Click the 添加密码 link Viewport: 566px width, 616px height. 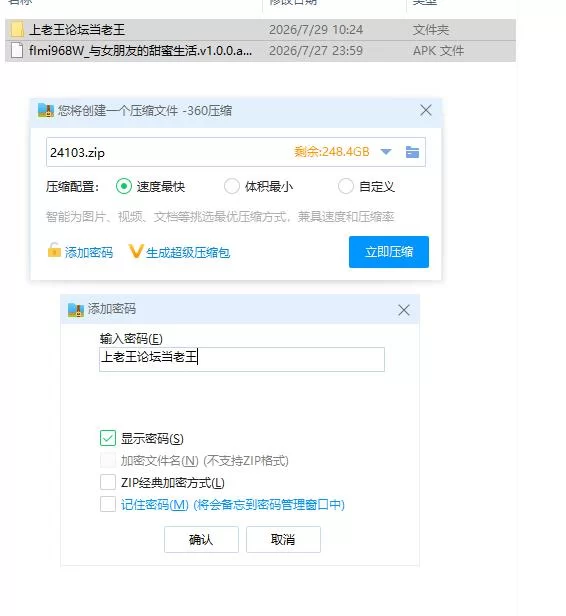click(89, 252)
